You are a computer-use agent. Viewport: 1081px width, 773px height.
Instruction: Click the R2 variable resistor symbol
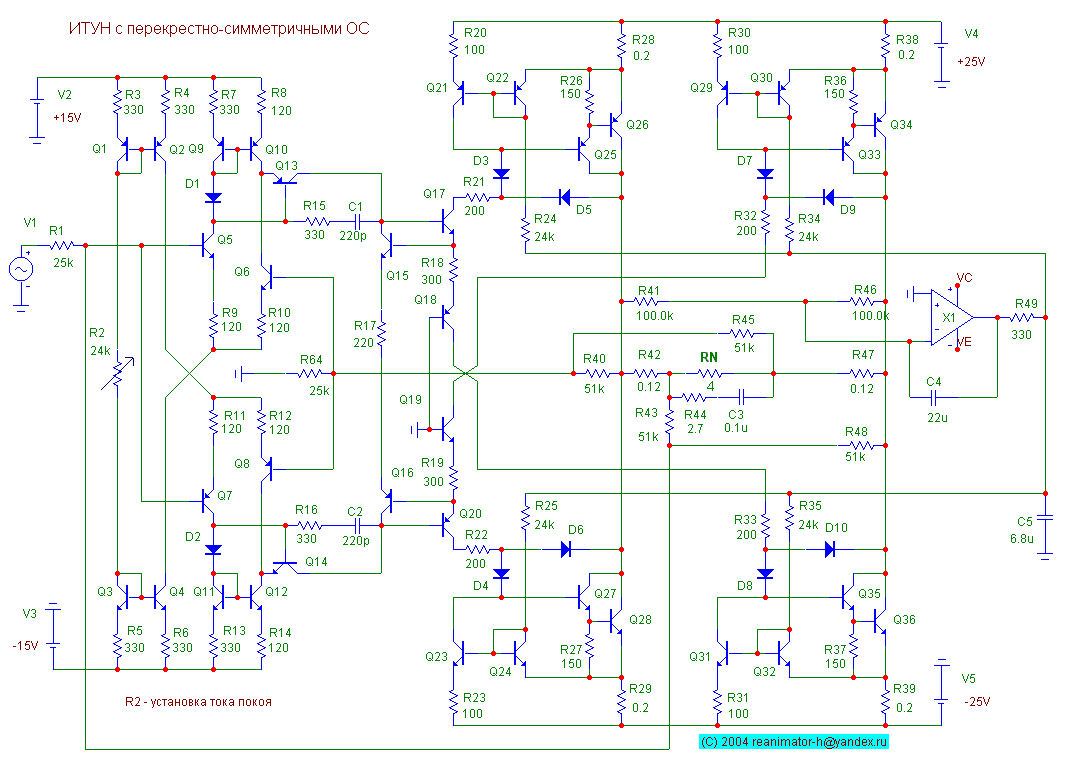[118, 373]
